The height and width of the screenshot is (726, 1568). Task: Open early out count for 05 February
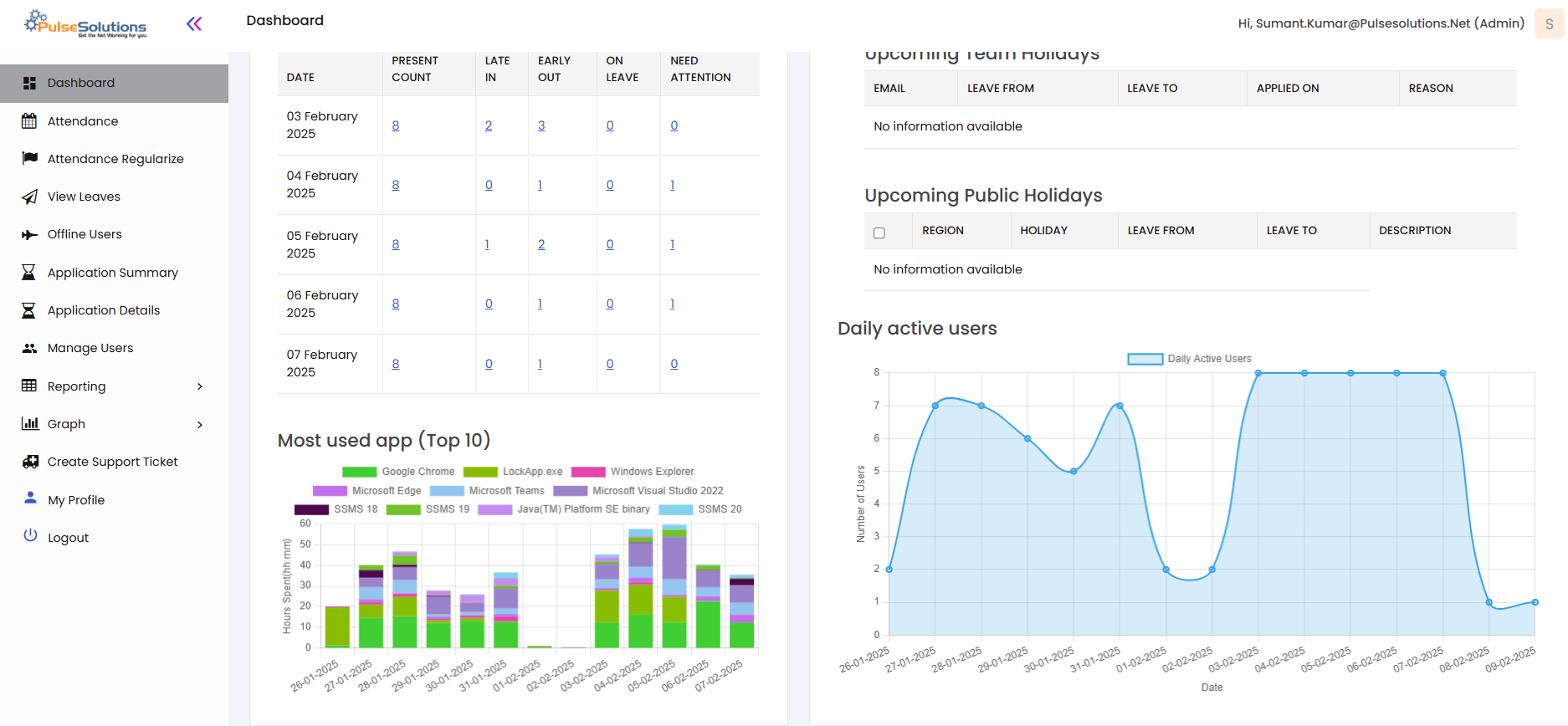pyautogui.click(x=541, y=244)
